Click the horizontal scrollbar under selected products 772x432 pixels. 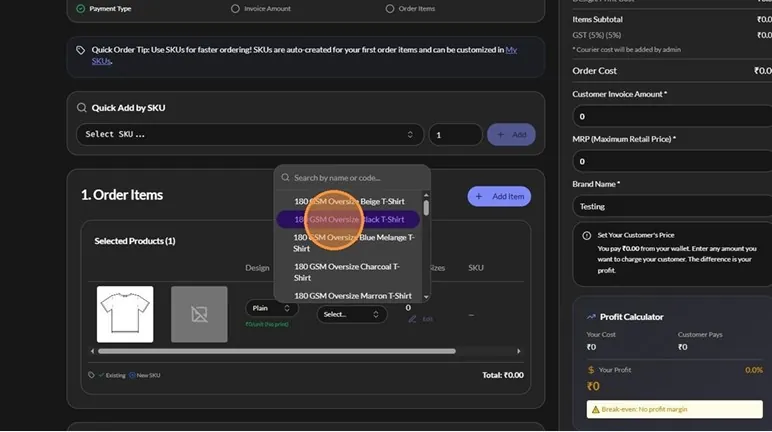pos(277,351)
